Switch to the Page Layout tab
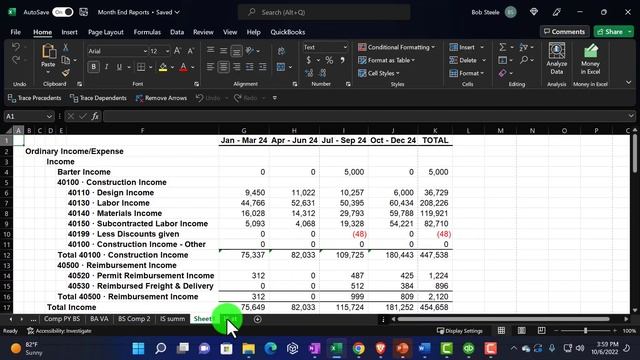The width and height of the screenshot is (640, 360). (106, 32)
